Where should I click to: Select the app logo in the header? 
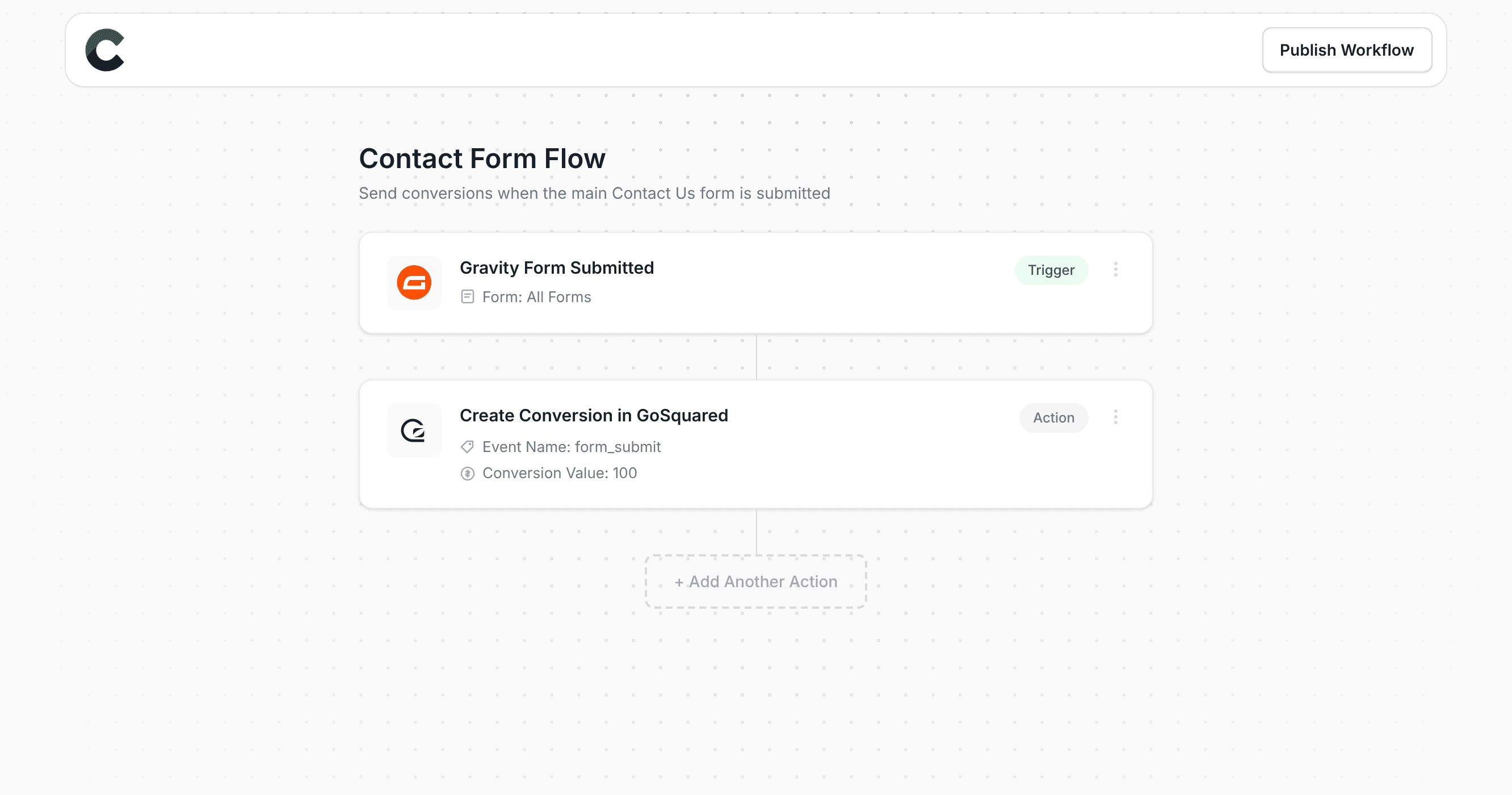(105, 51)
